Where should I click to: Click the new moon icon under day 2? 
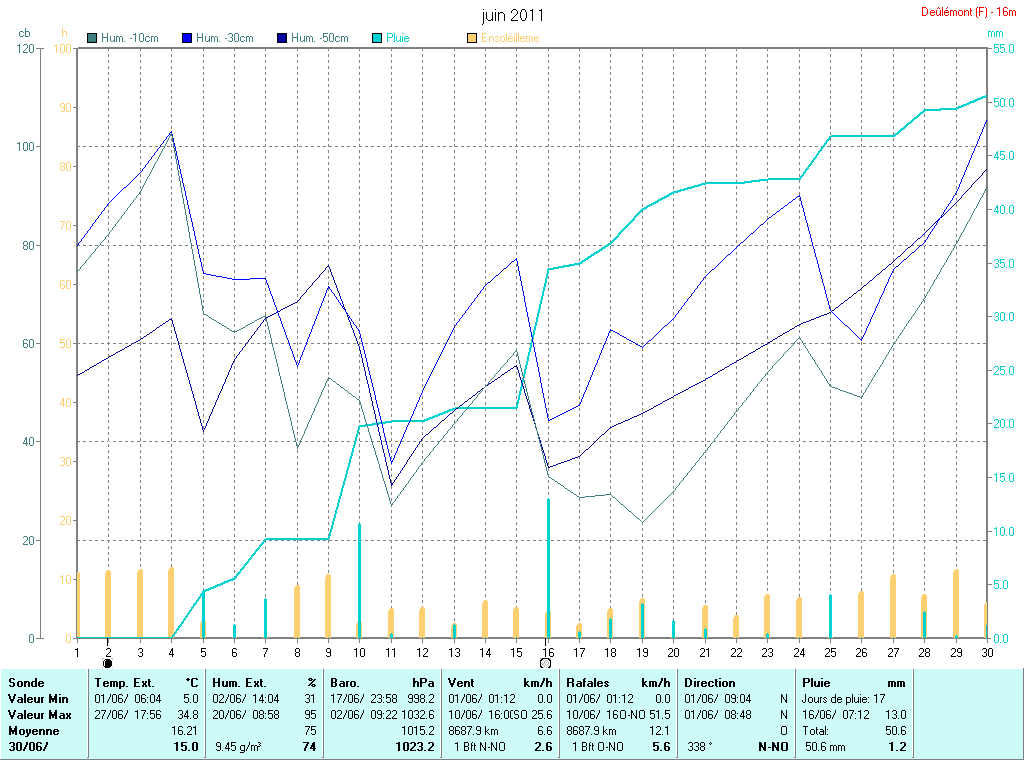tap(108, 663)
